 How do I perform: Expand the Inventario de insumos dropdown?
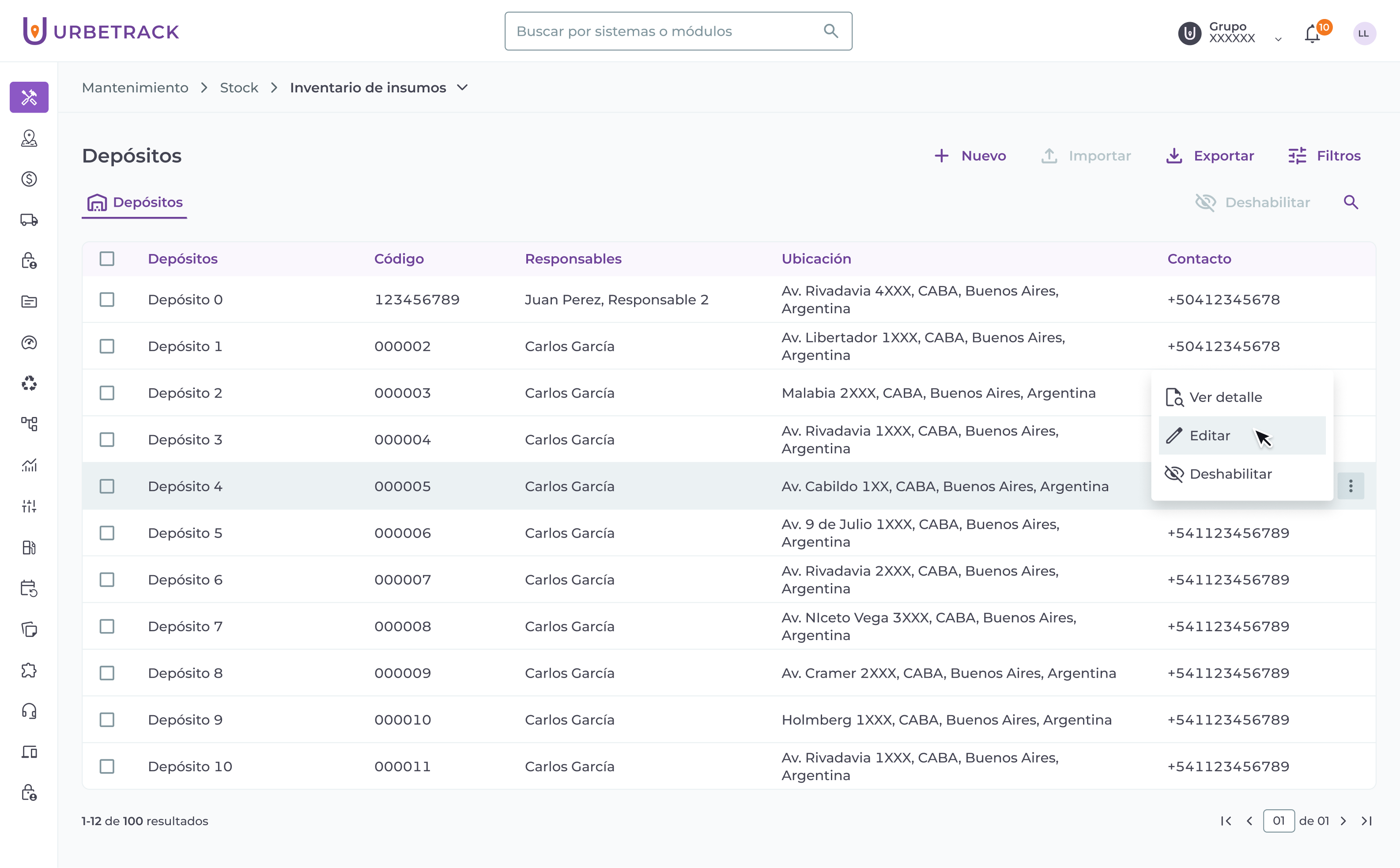462,88
